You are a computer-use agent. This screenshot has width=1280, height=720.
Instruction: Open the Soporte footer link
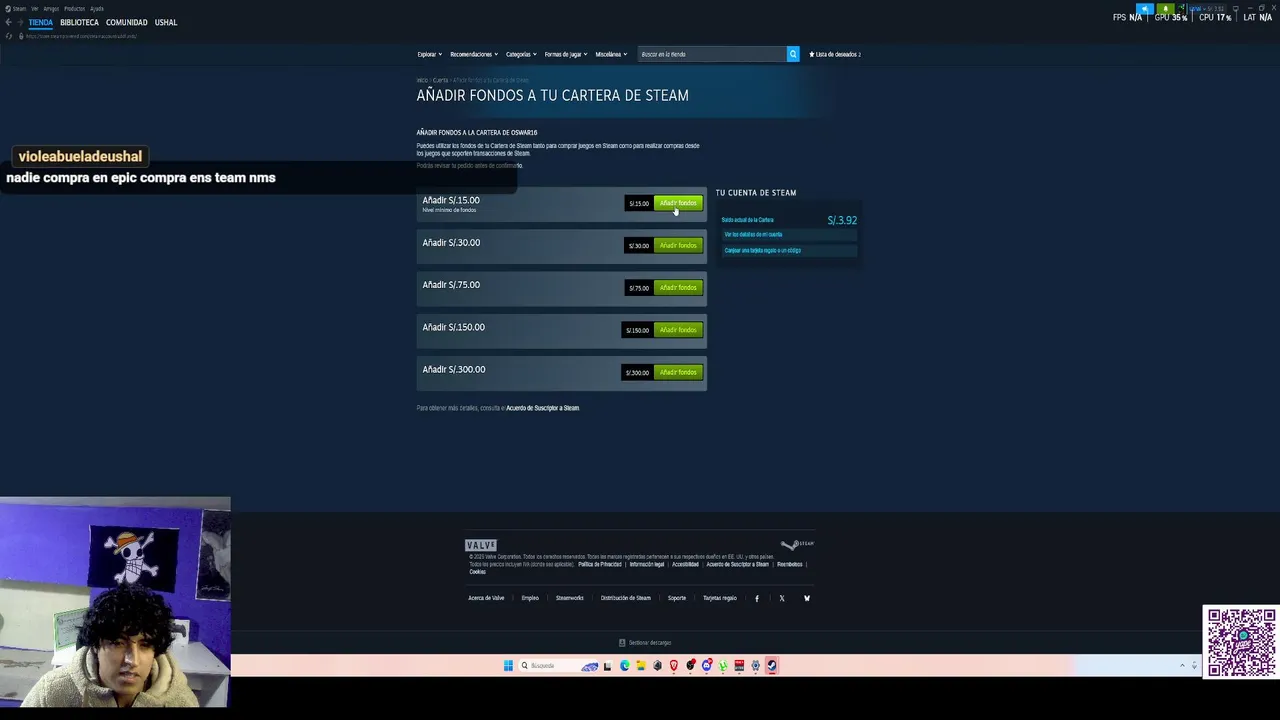677,598
